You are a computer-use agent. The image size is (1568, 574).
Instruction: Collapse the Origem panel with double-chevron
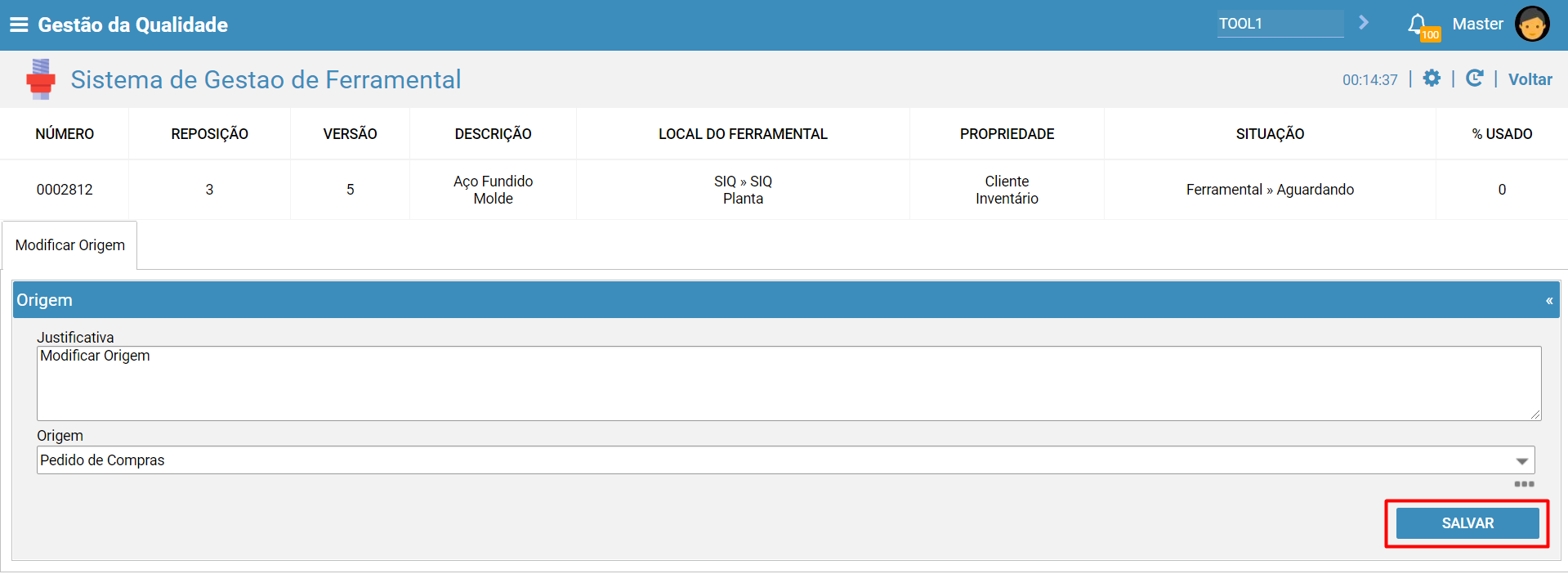point(1548,301)
